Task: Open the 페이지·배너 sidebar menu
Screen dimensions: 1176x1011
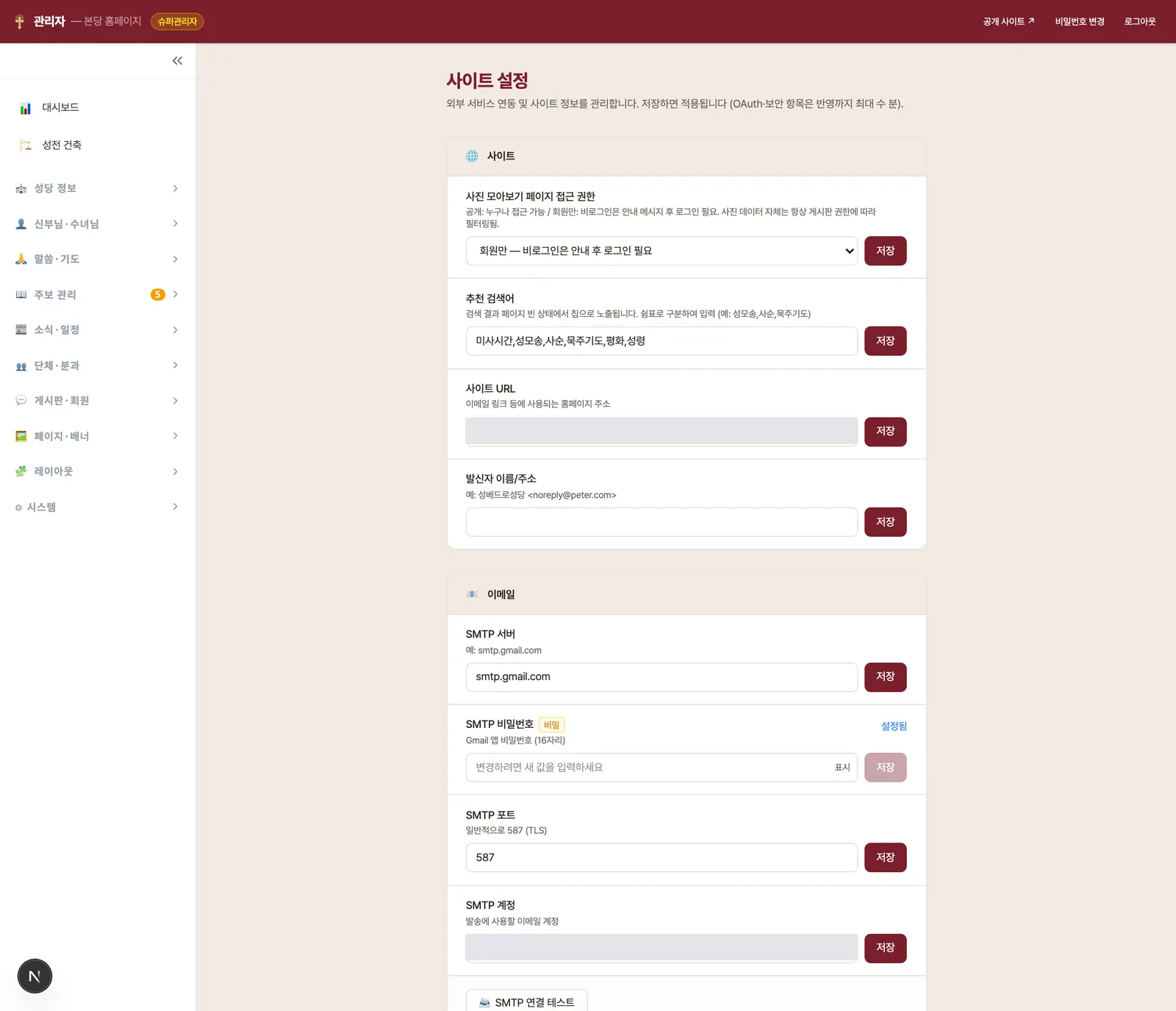Action: [x=98, y=436]
